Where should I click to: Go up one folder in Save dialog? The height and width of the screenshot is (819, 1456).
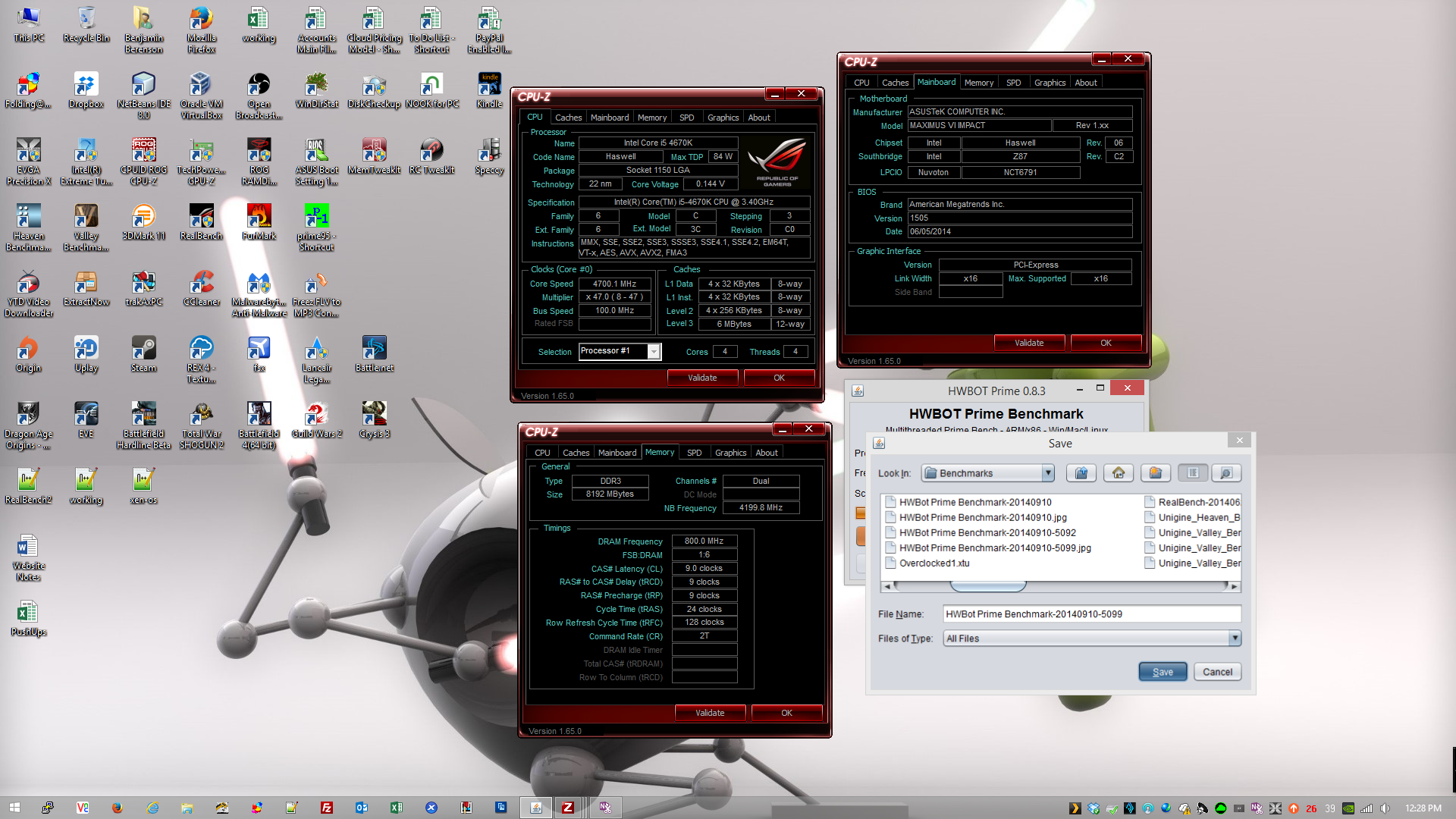pyautogui.click(x=1081, y=473)
